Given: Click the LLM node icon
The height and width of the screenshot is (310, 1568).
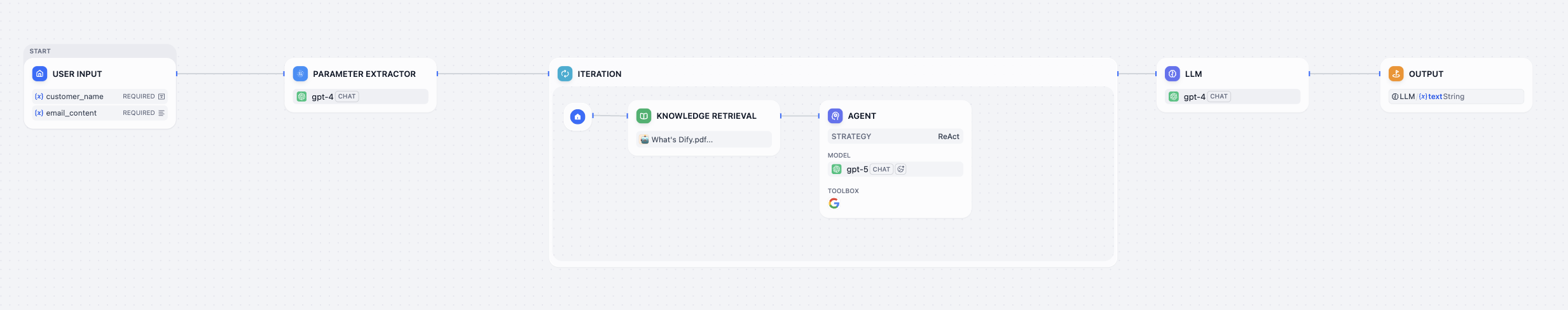Looking at the screenshot, I should click(1172, 74).
